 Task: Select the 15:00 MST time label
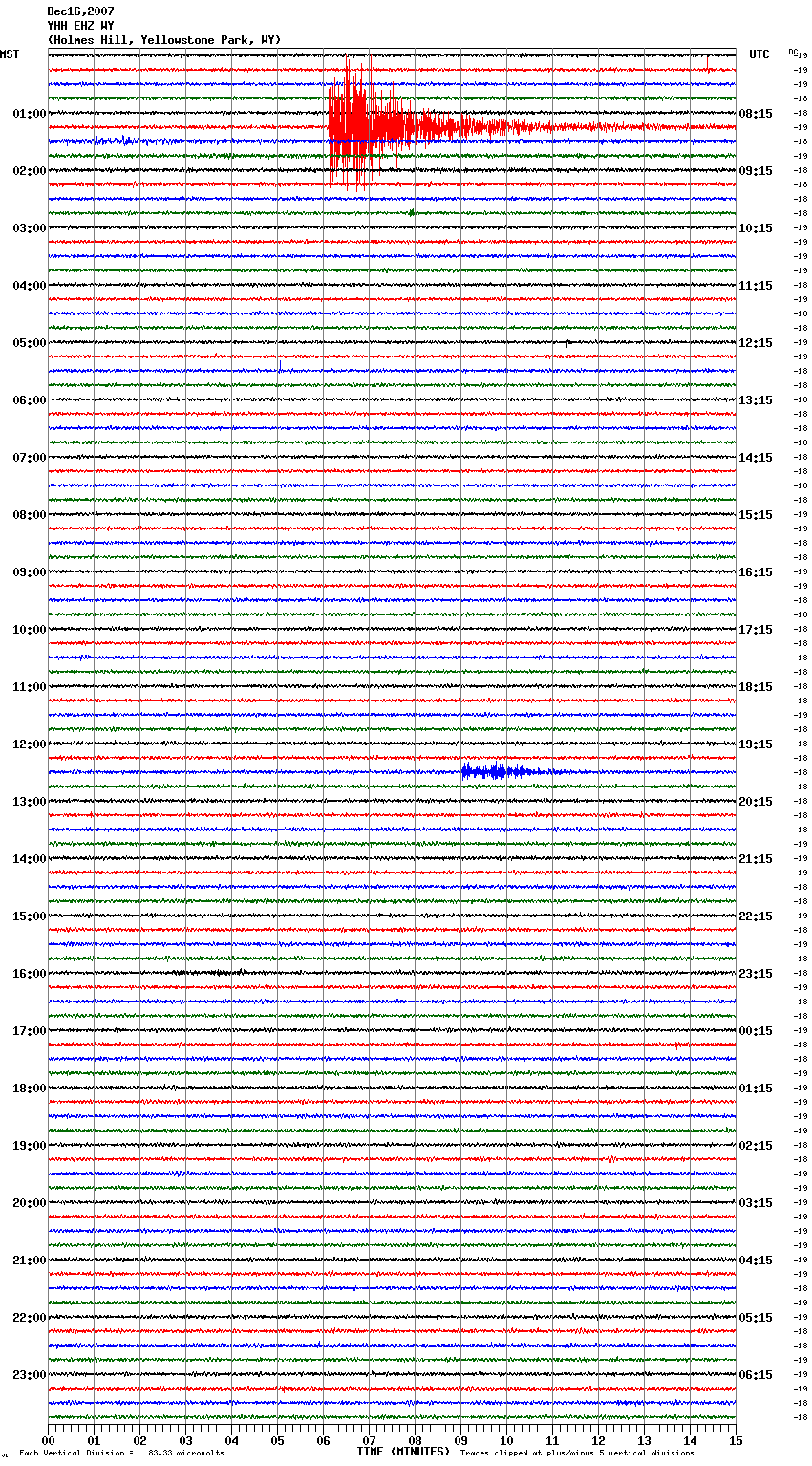pos(29,916)
